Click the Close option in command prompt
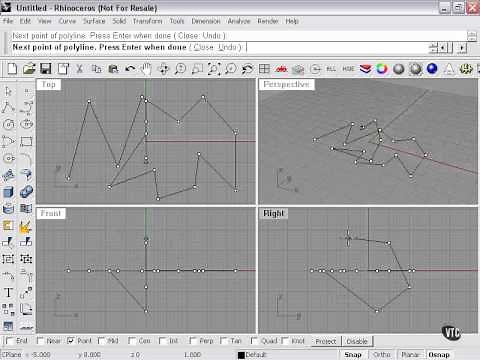Viewport: 480px width, 360px height. [203, 47]
